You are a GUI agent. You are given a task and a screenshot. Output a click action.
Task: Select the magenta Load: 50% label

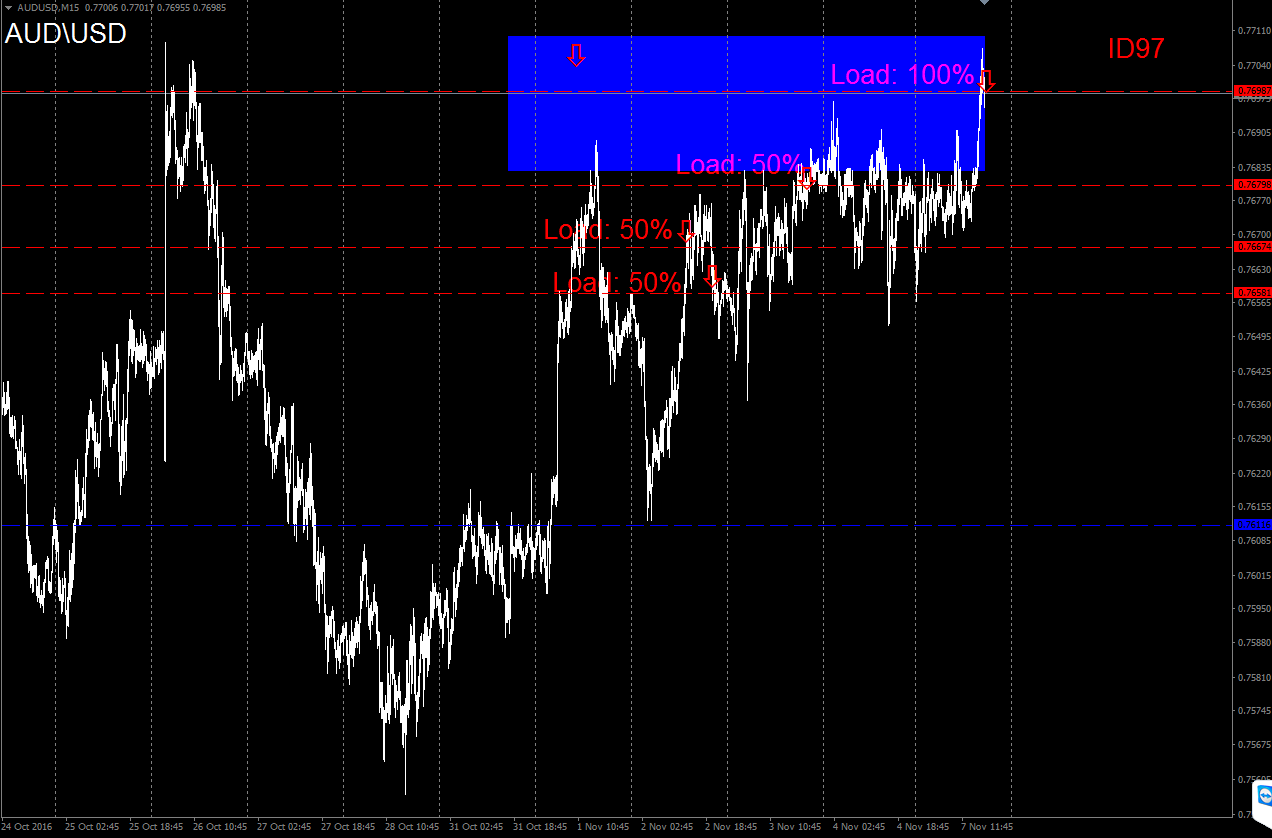coord(738,164)
